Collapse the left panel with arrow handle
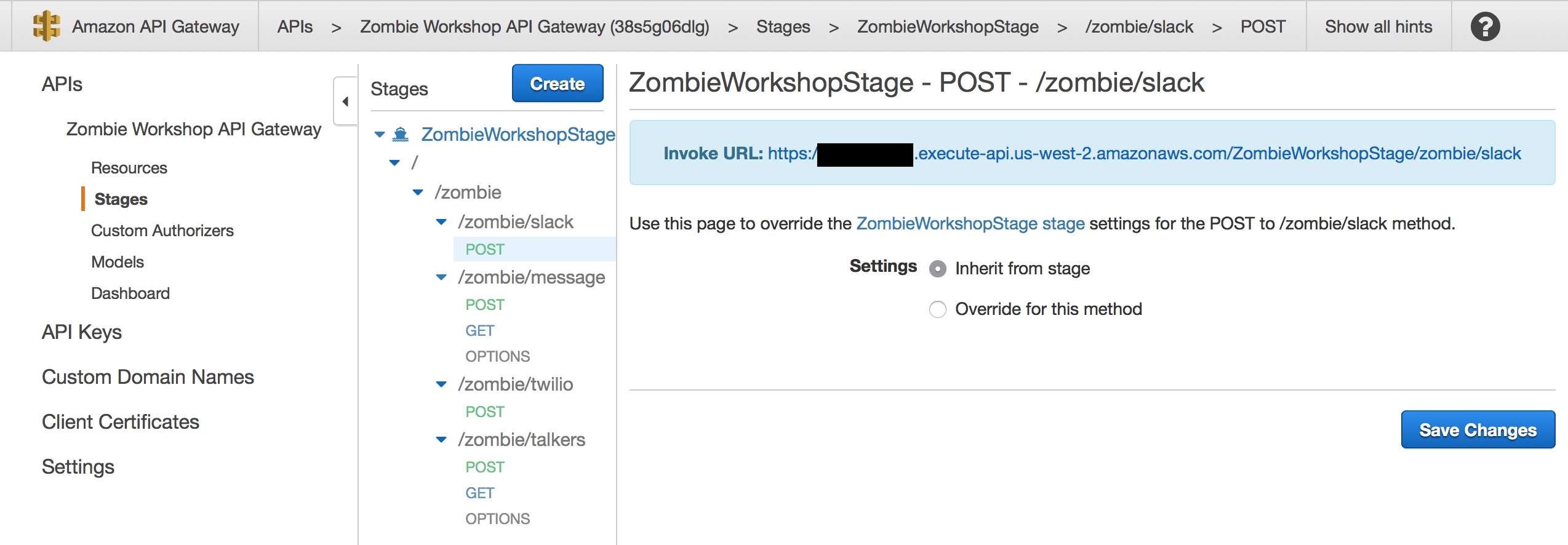This screenshot has width=1568, height=545. [345, 101]
